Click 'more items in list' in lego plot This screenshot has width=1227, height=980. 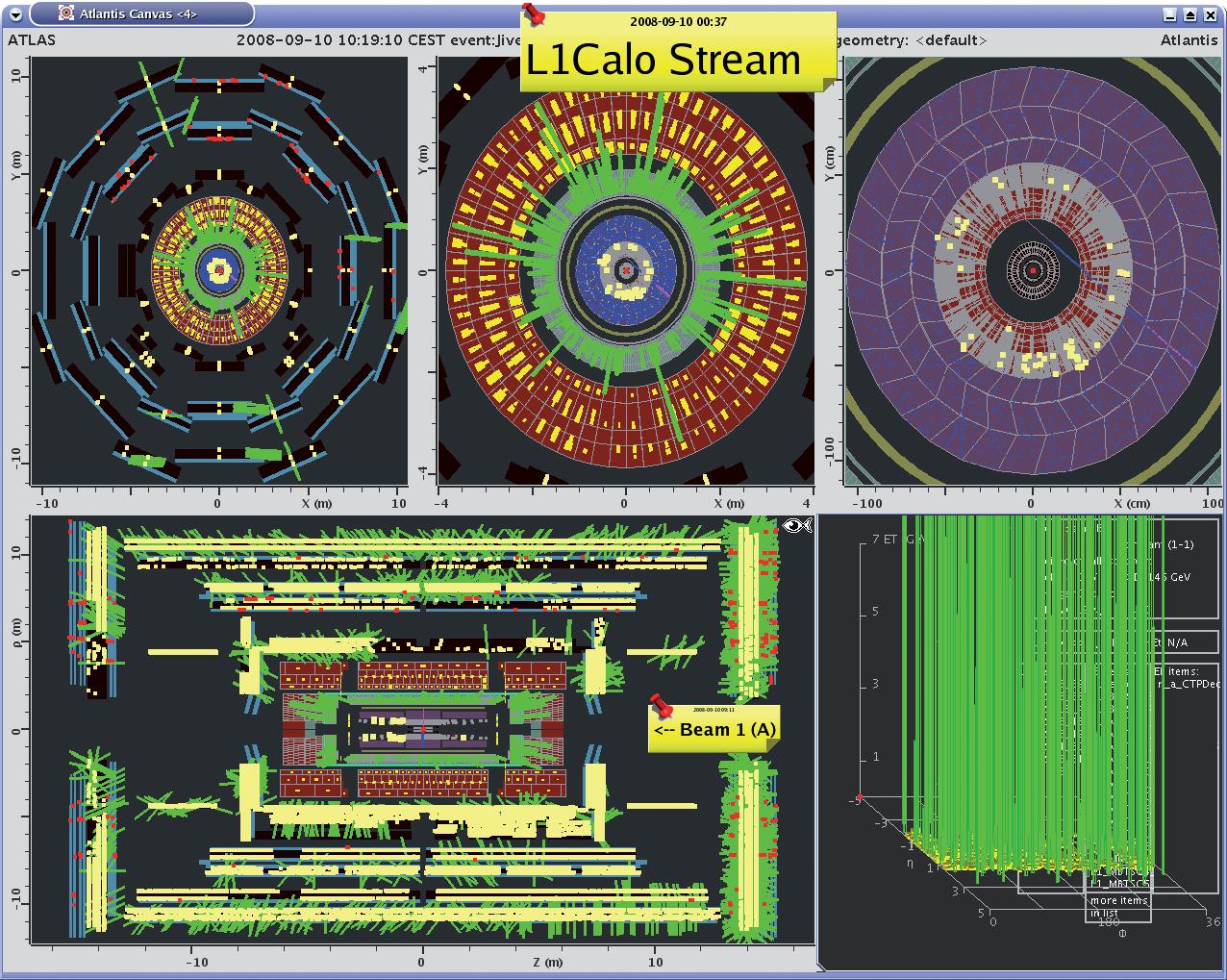click(x=1118, y=907)
